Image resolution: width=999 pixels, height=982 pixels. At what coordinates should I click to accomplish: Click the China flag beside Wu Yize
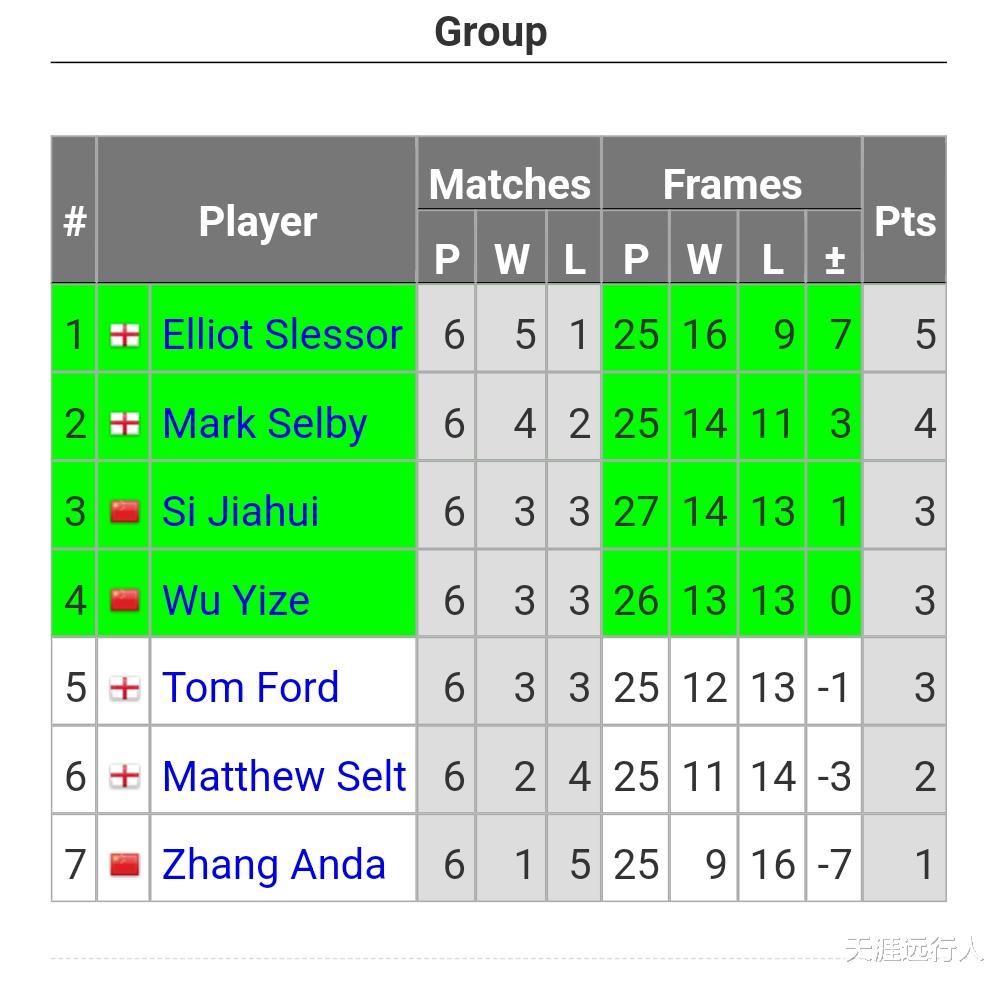tap(124, 600)
